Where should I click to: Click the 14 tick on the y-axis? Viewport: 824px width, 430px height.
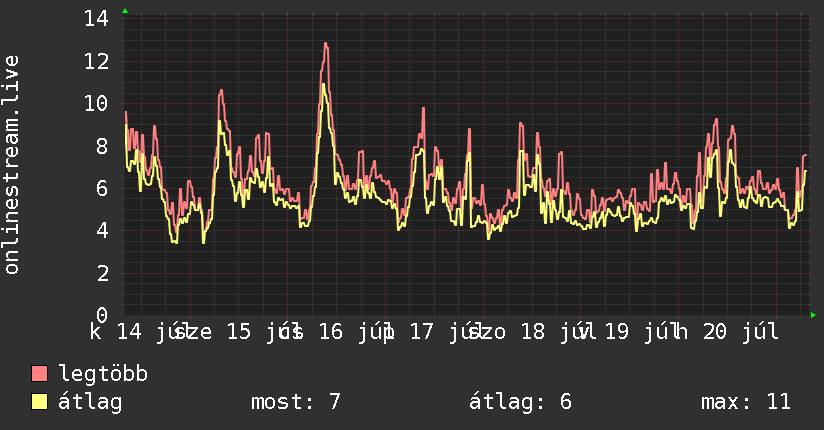[96, 19]
